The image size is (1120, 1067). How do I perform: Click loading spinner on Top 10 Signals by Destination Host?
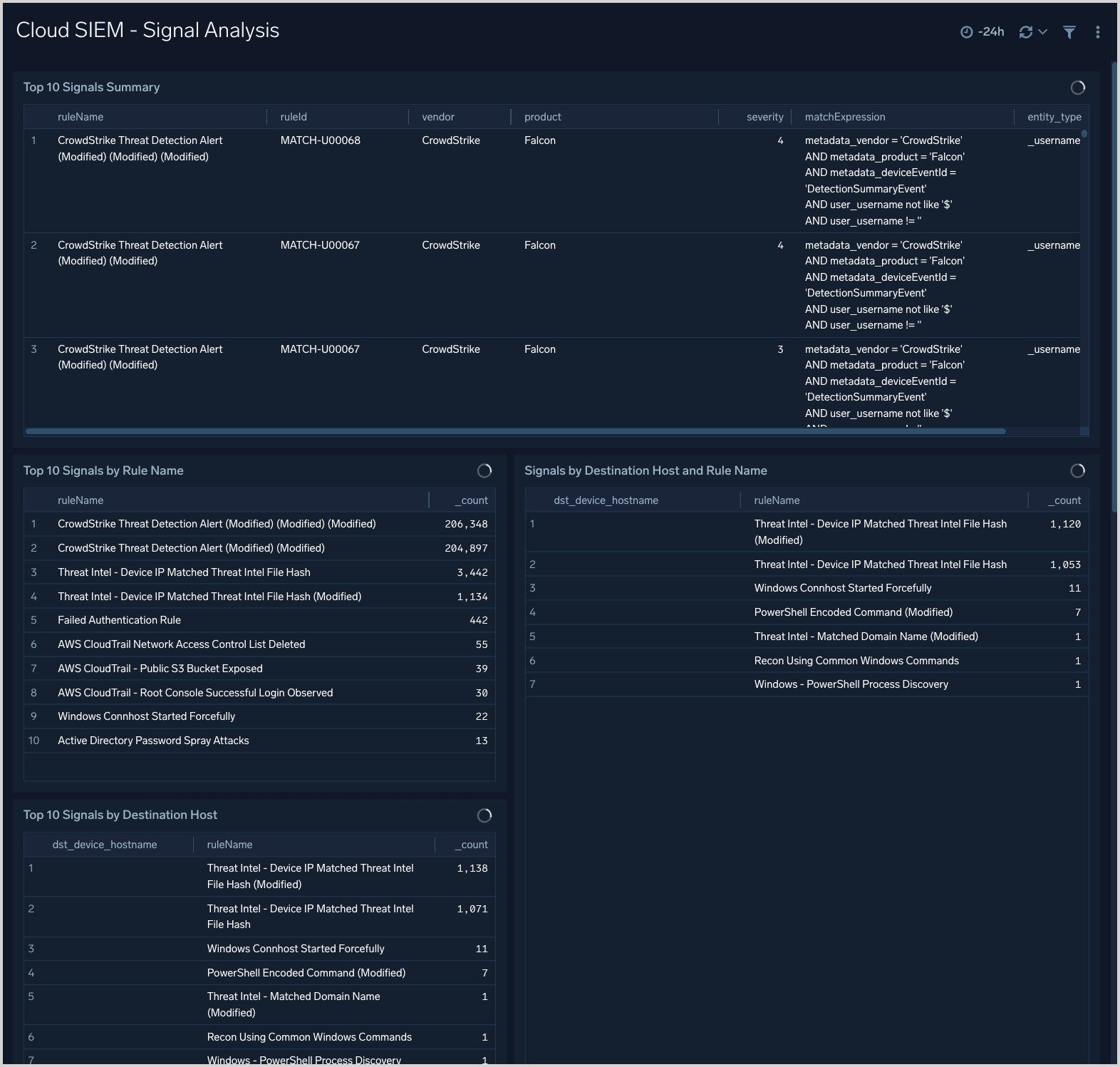(484, 815)
